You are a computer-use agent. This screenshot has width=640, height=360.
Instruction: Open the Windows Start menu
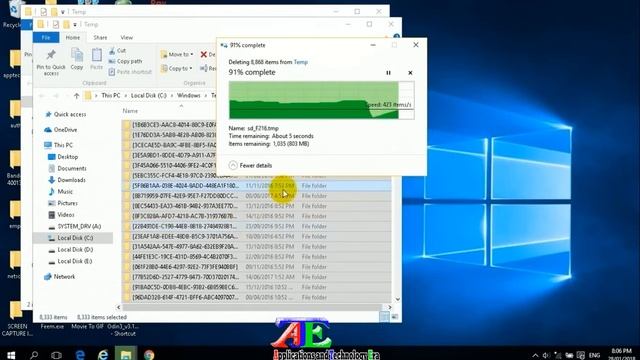pyautogui.click(x=11, y=355)
